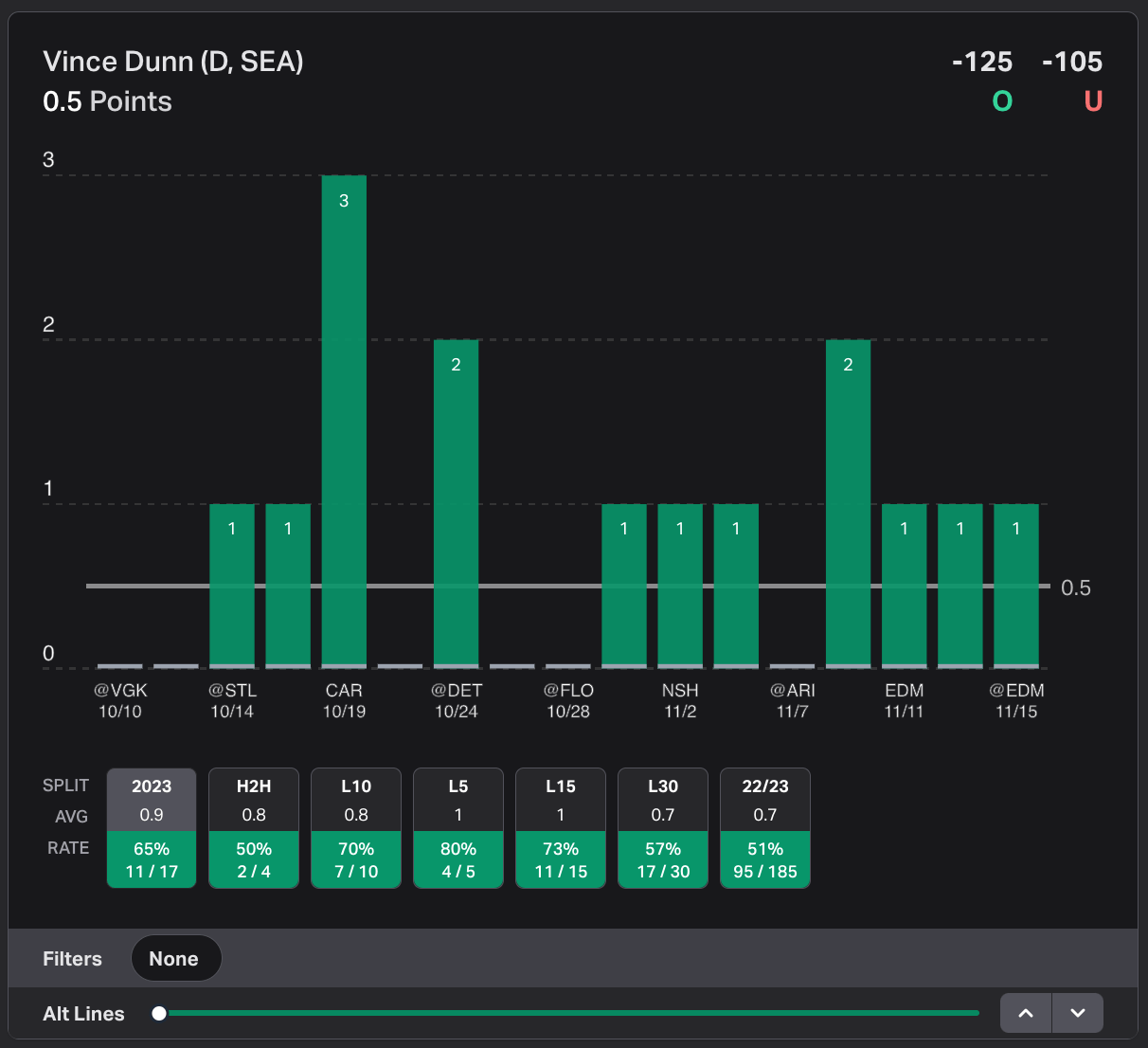Select the 2023 split tab

pyautogui.click(x=152, y=827)
